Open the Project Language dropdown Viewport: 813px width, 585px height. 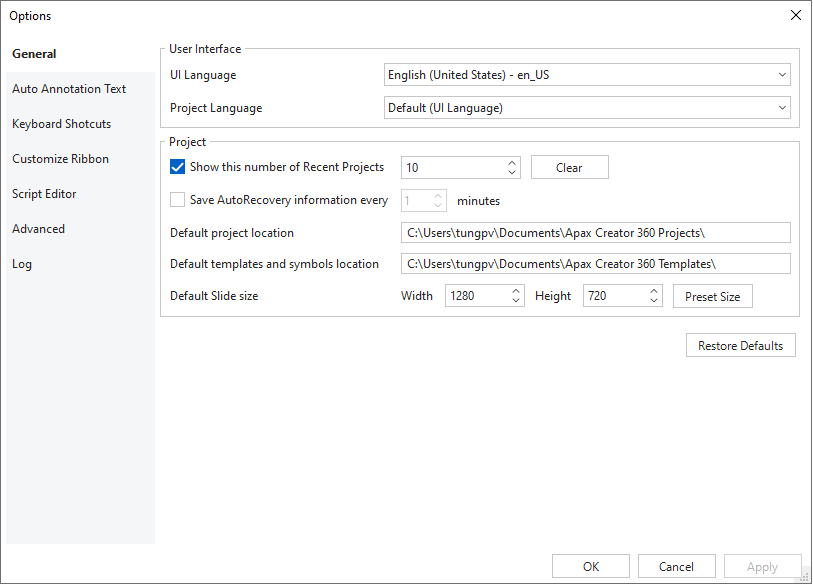click(x=587, y=108)
